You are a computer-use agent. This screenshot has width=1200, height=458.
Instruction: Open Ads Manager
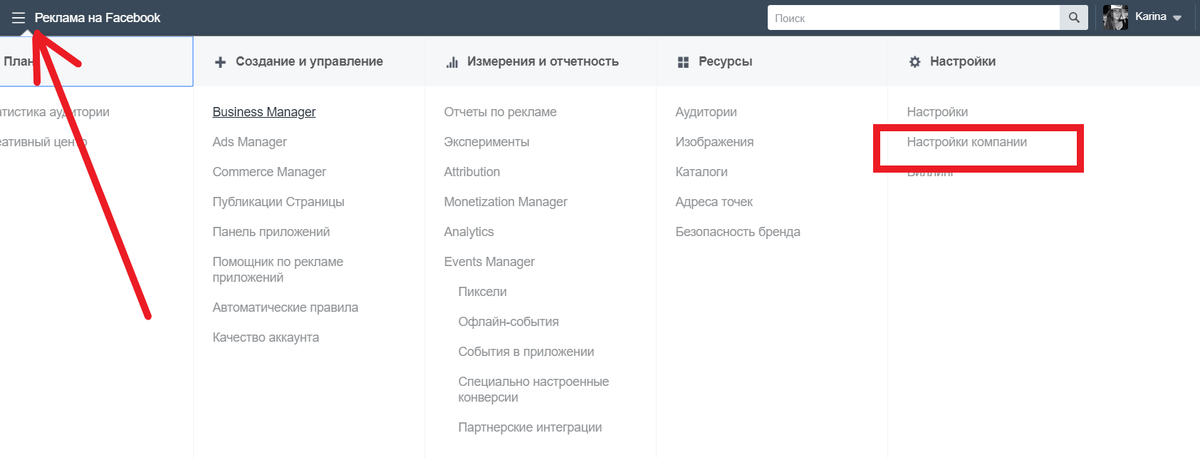coord(250,142)
